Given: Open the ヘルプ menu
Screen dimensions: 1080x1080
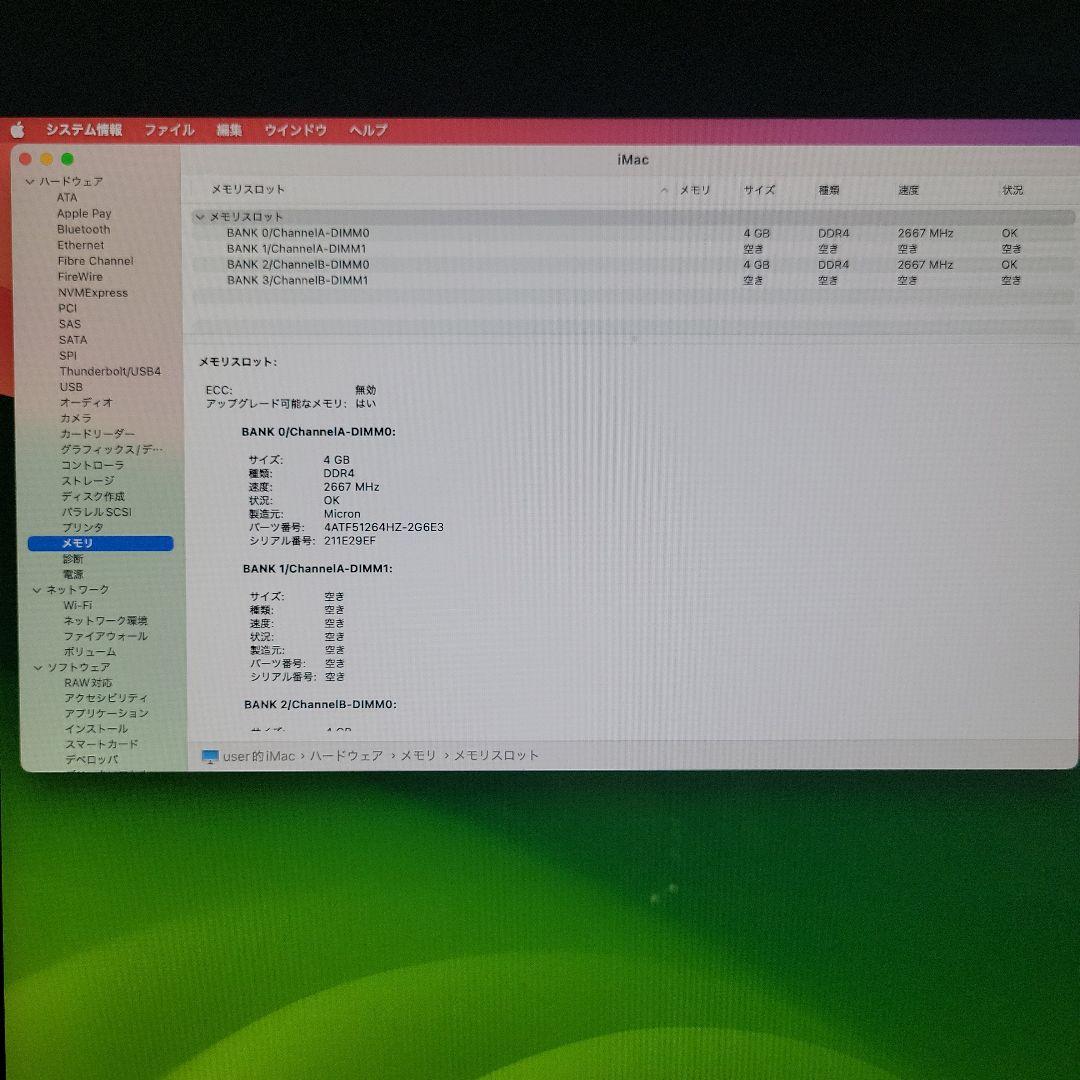Looking at the screenshot, I should [x=367, y=130].
